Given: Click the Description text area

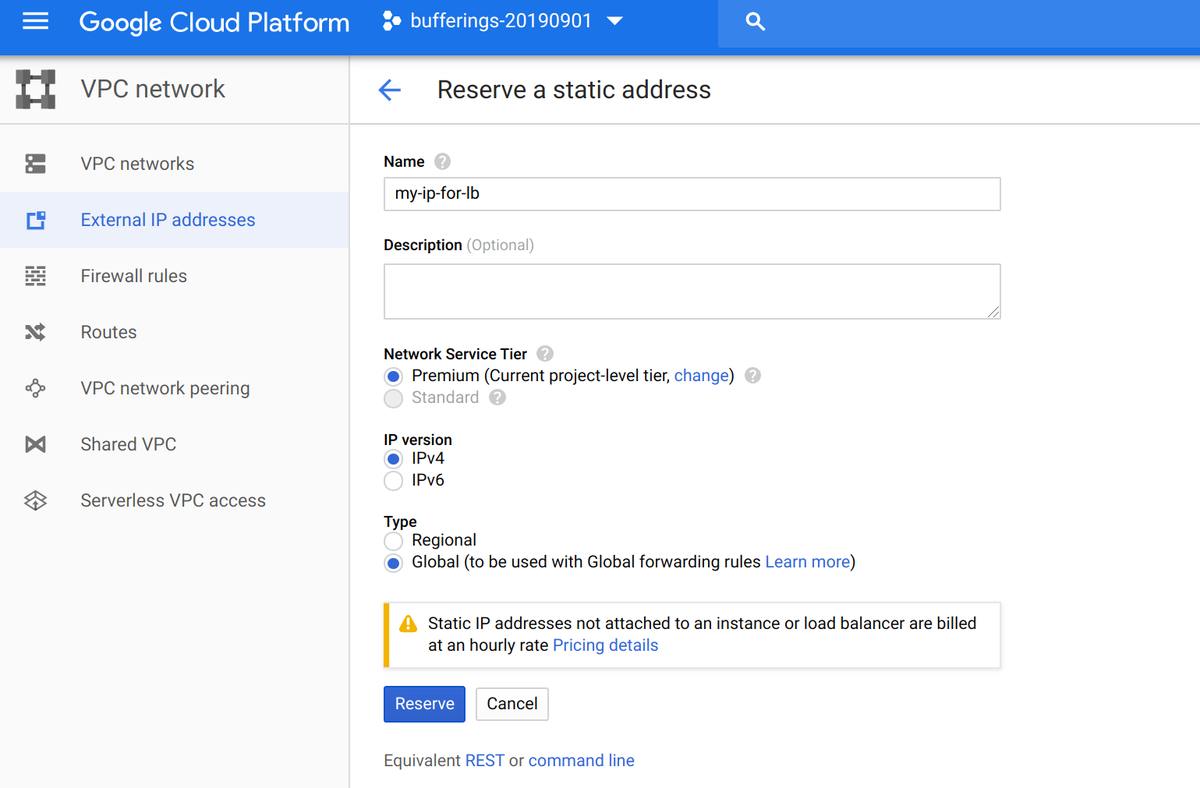Looking at the screenshot, I should [x=692, y=292].
